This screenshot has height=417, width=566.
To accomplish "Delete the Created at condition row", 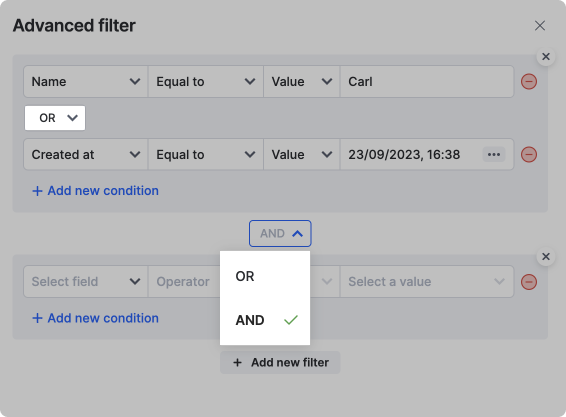I will [529, 155].
